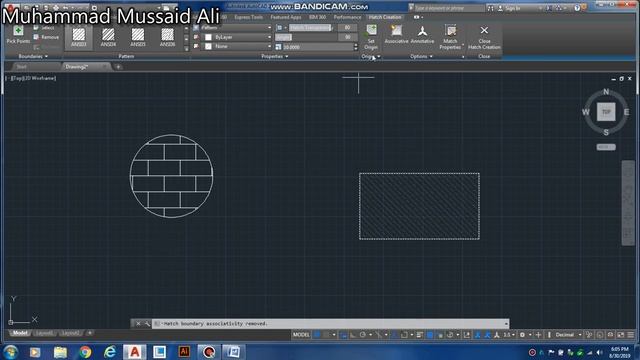Select the Hatch Creation ribbon tab
The image size is (640, 360).
click(385, 17)
